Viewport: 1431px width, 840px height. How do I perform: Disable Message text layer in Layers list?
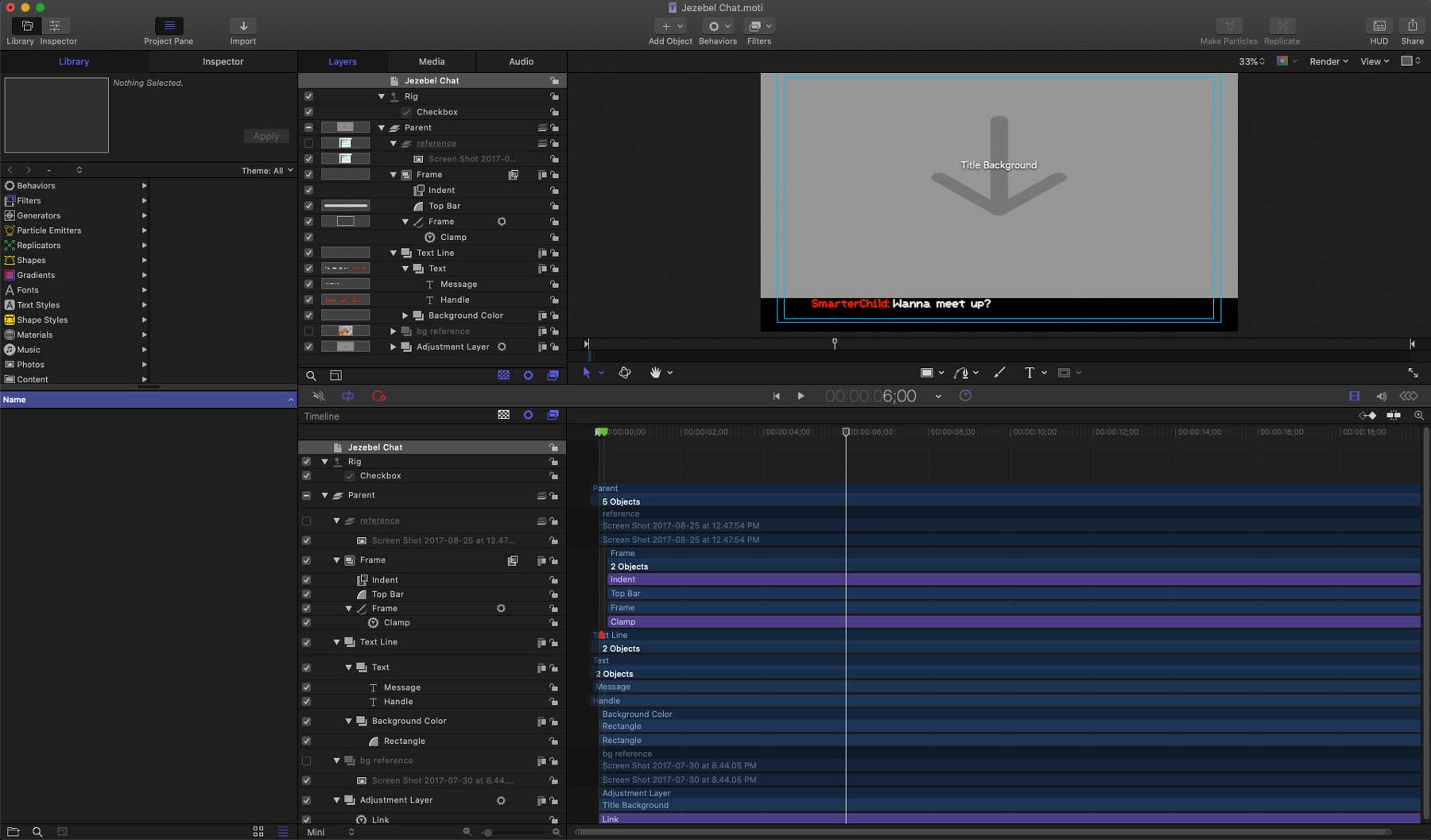pos(308,285)
